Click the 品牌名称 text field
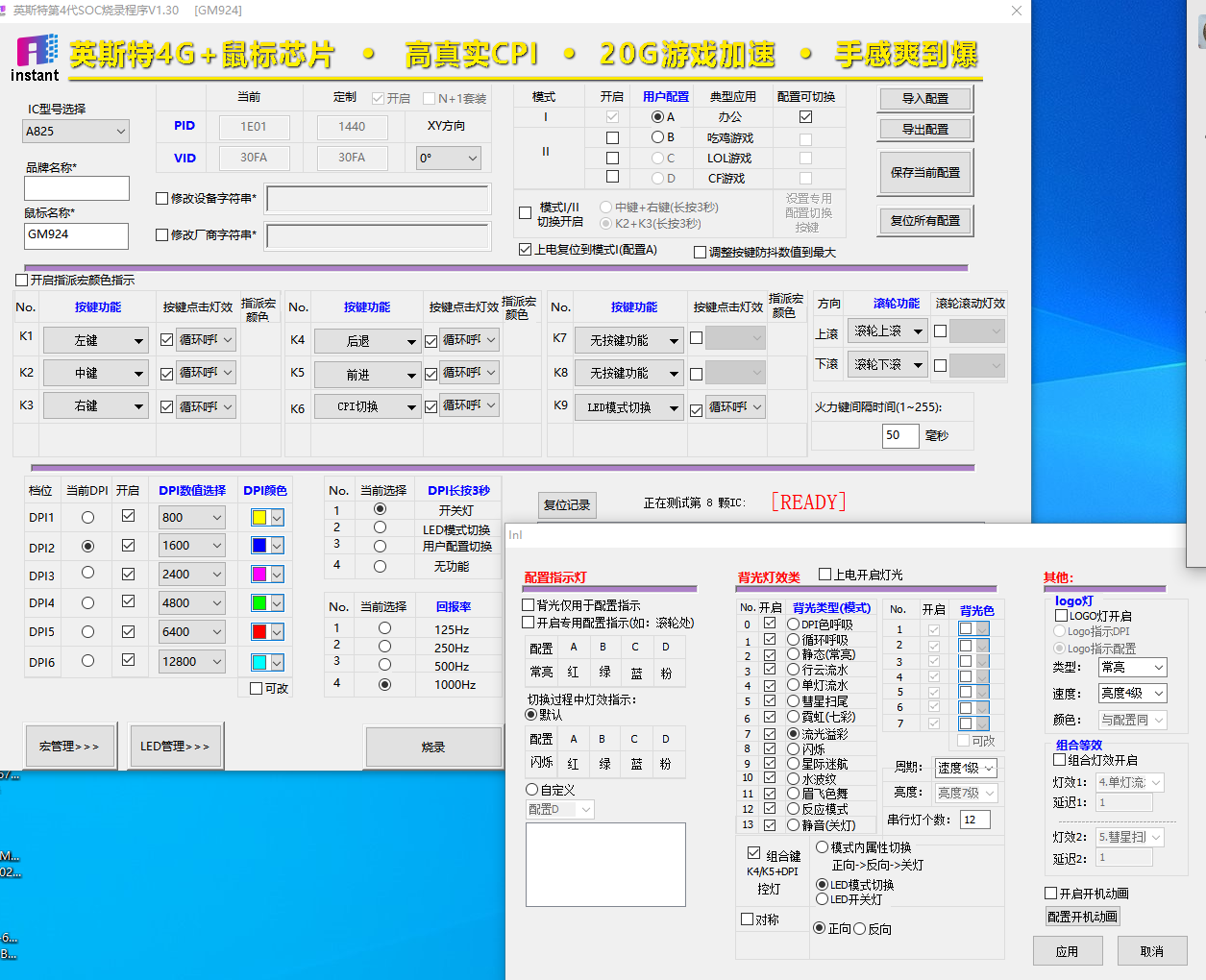 click(77, 188)
